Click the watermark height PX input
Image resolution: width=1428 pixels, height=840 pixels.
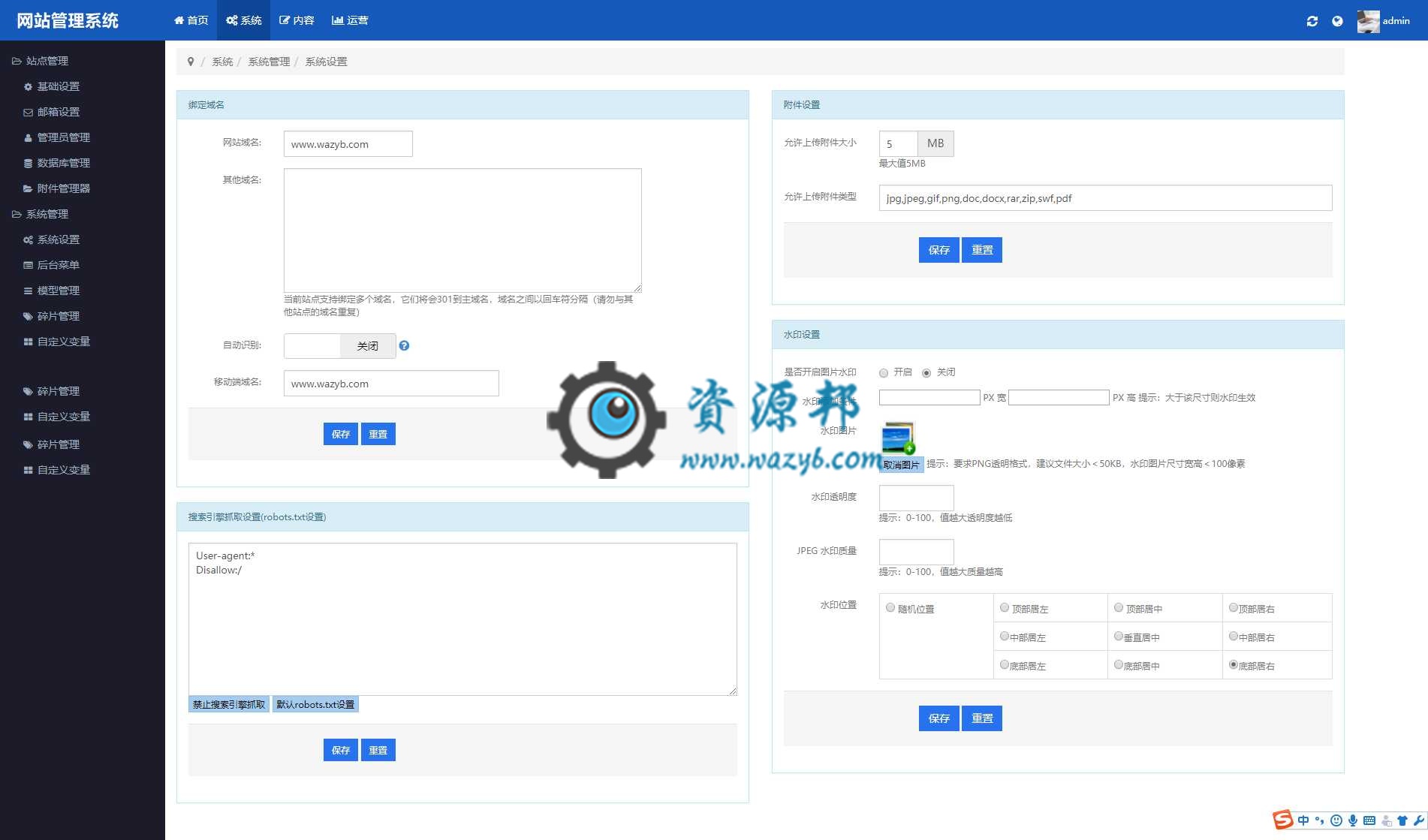[1059, 397]
